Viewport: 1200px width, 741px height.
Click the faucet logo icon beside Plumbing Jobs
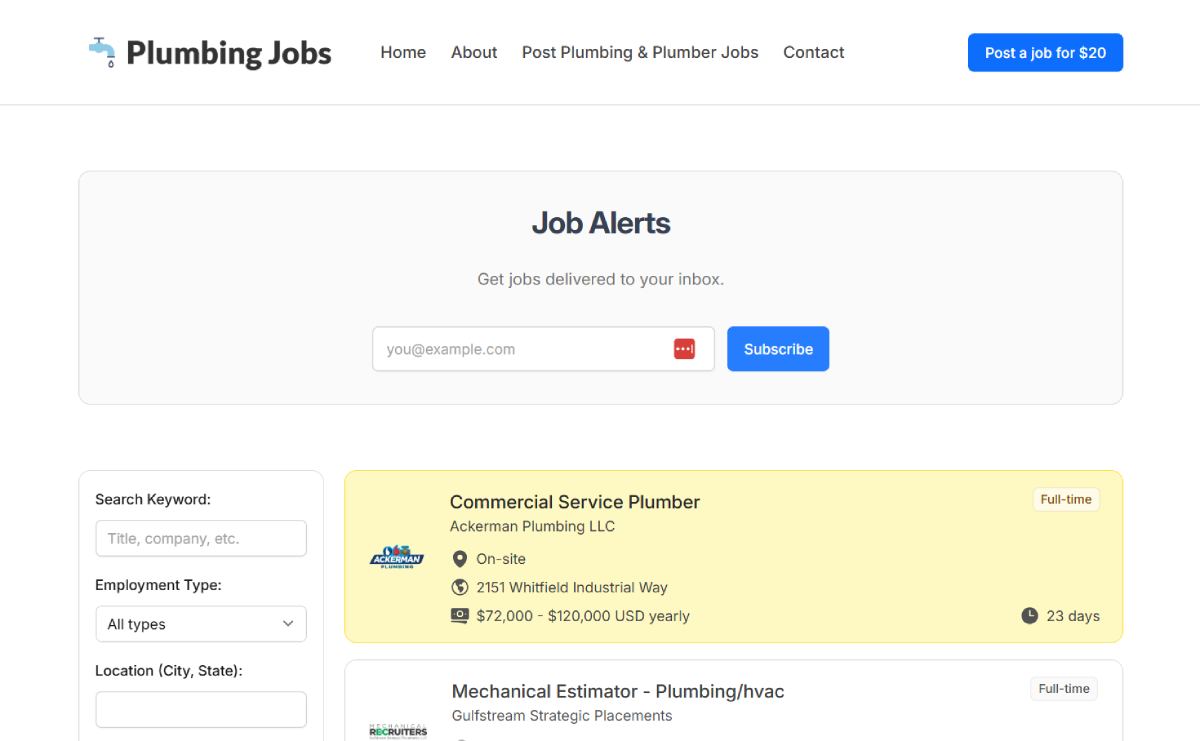coord(102,52)
